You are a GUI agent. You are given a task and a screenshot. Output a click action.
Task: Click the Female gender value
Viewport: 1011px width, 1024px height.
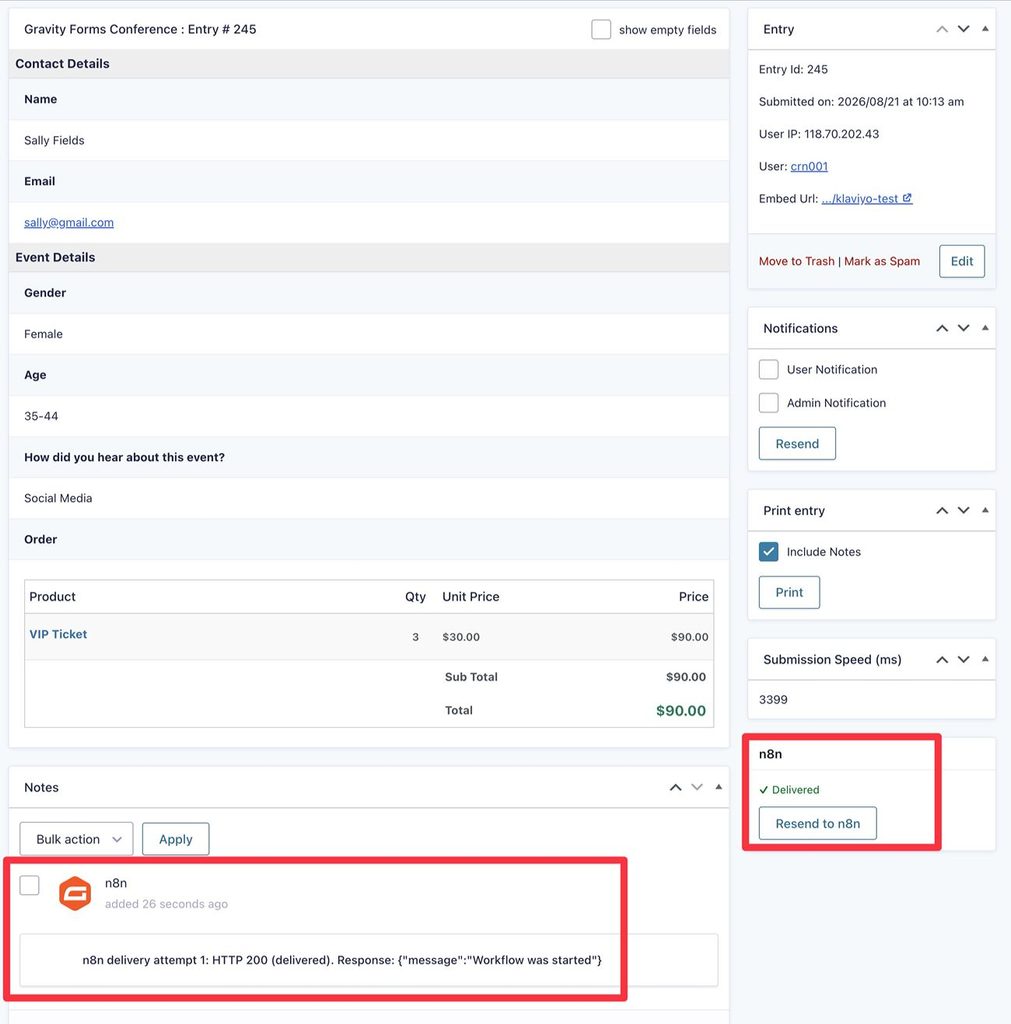click(x=43, y=334)
